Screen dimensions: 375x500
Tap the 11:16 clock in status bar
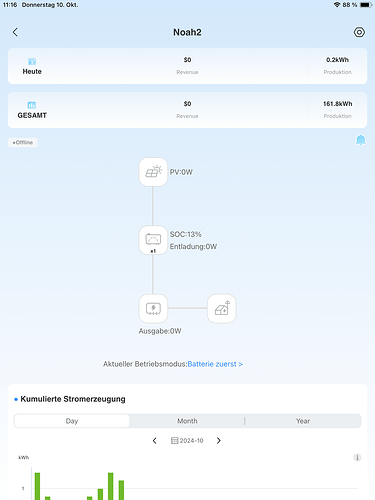pyautogui.click(x=10, y=5)
